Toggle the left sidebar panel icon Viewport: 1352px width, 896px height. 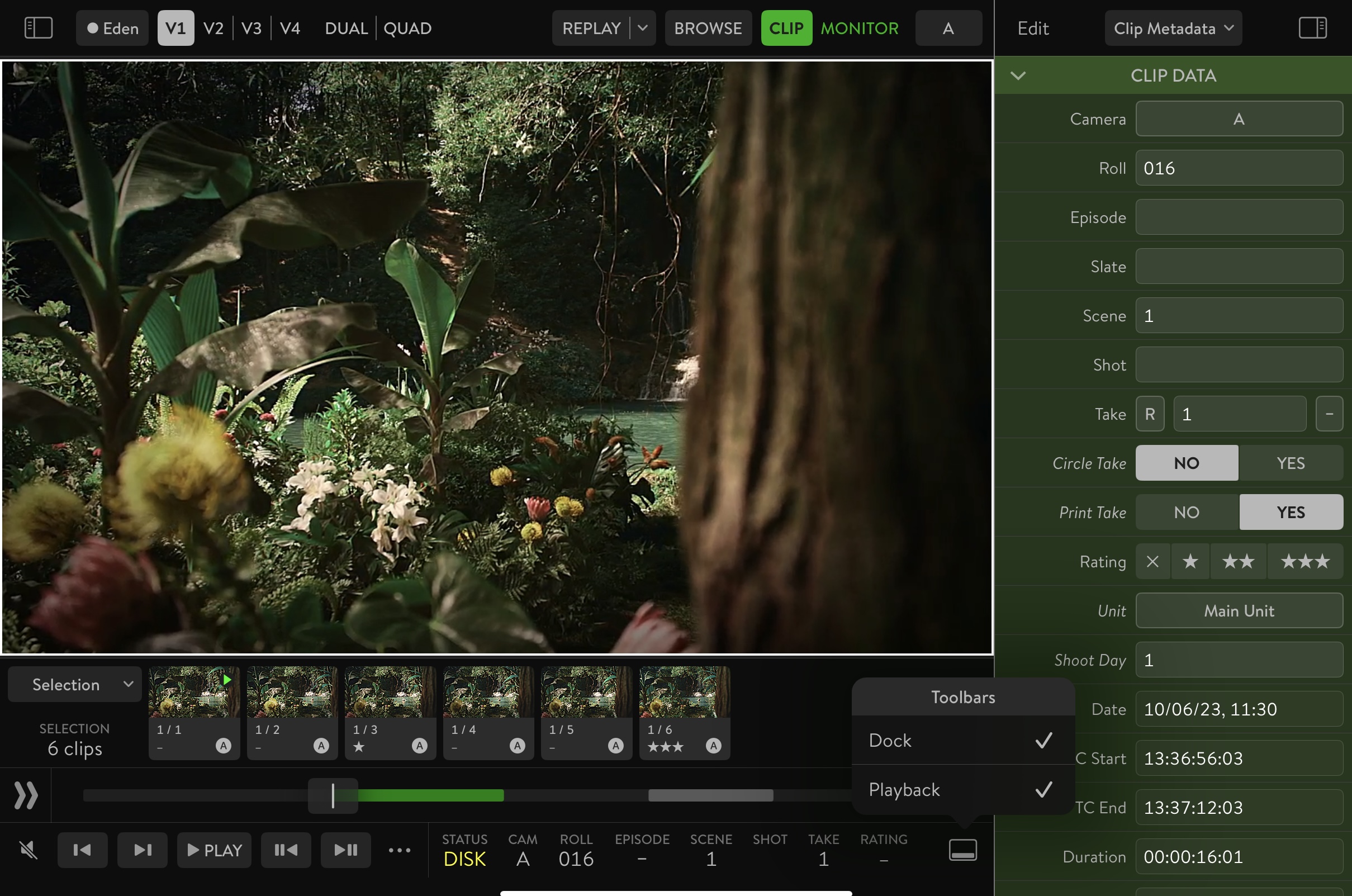[x=39, y=28]
